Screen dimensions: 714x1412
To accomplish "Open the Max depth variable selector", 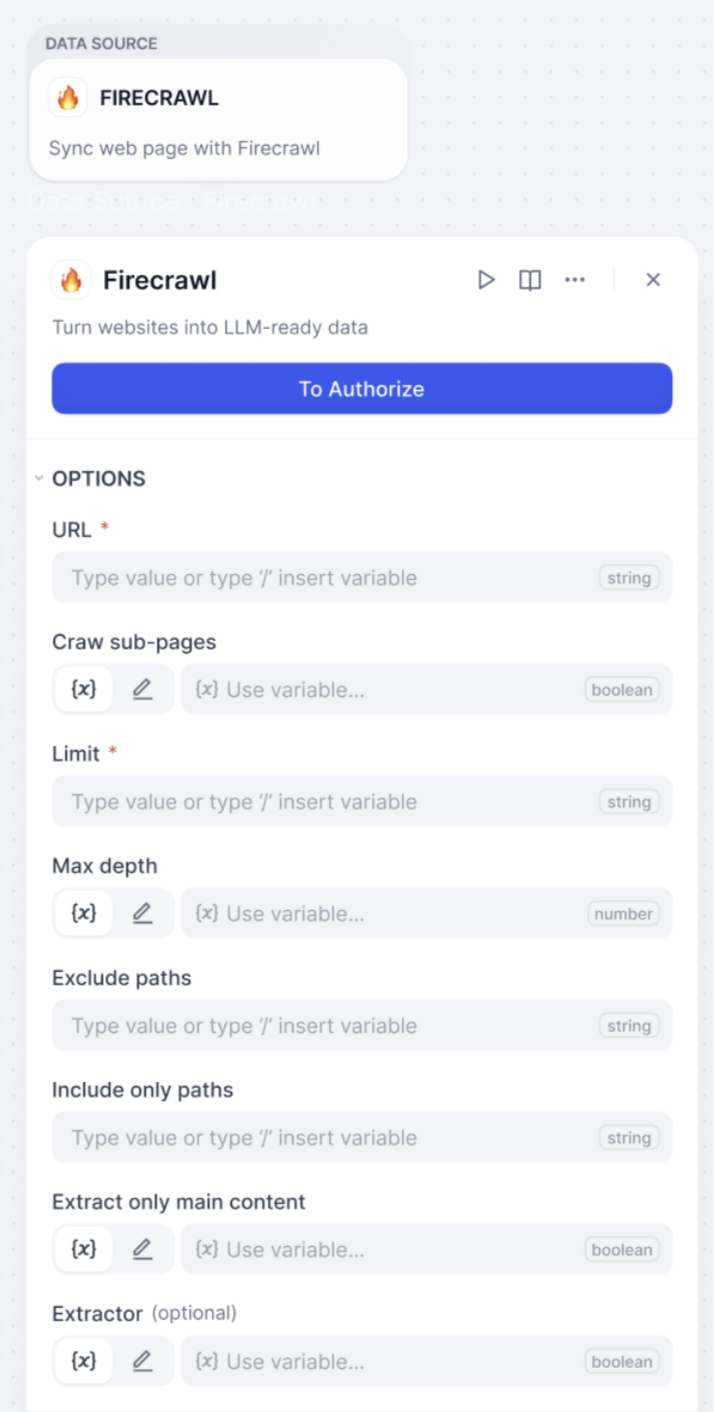I will (427, 914).
